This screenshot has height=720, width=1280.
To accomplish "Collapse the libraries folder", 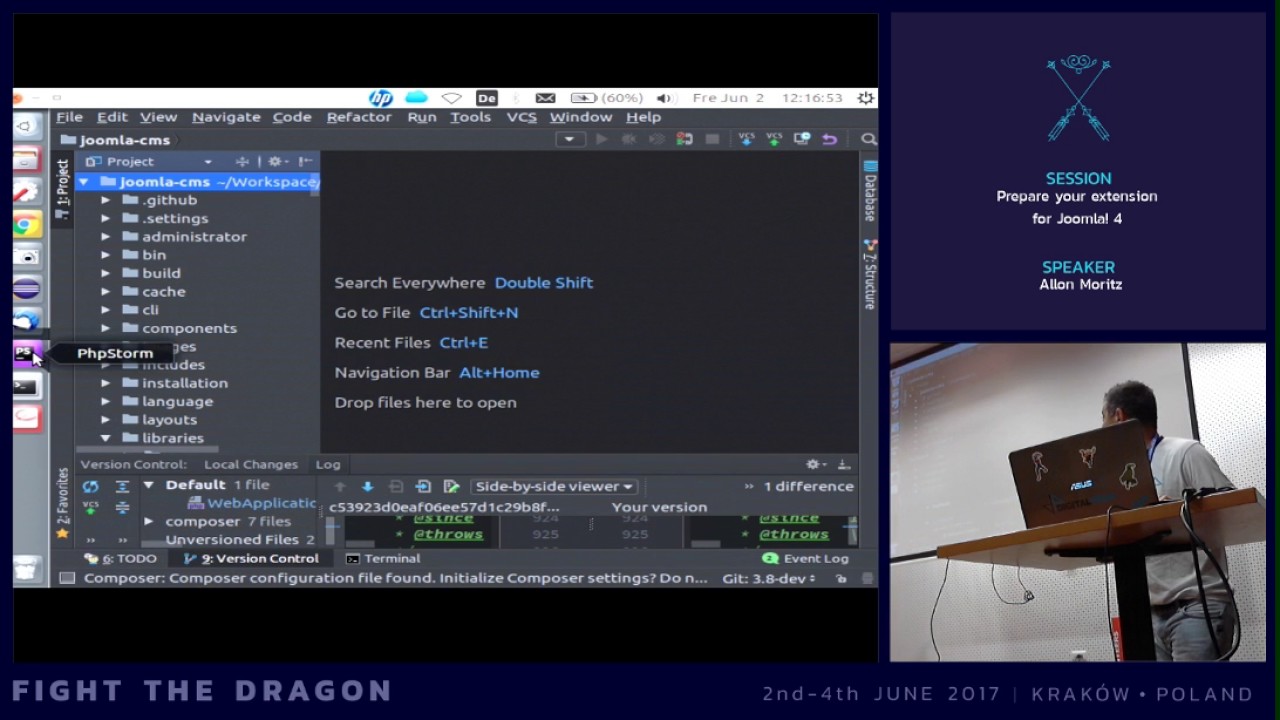I will 106,438.
